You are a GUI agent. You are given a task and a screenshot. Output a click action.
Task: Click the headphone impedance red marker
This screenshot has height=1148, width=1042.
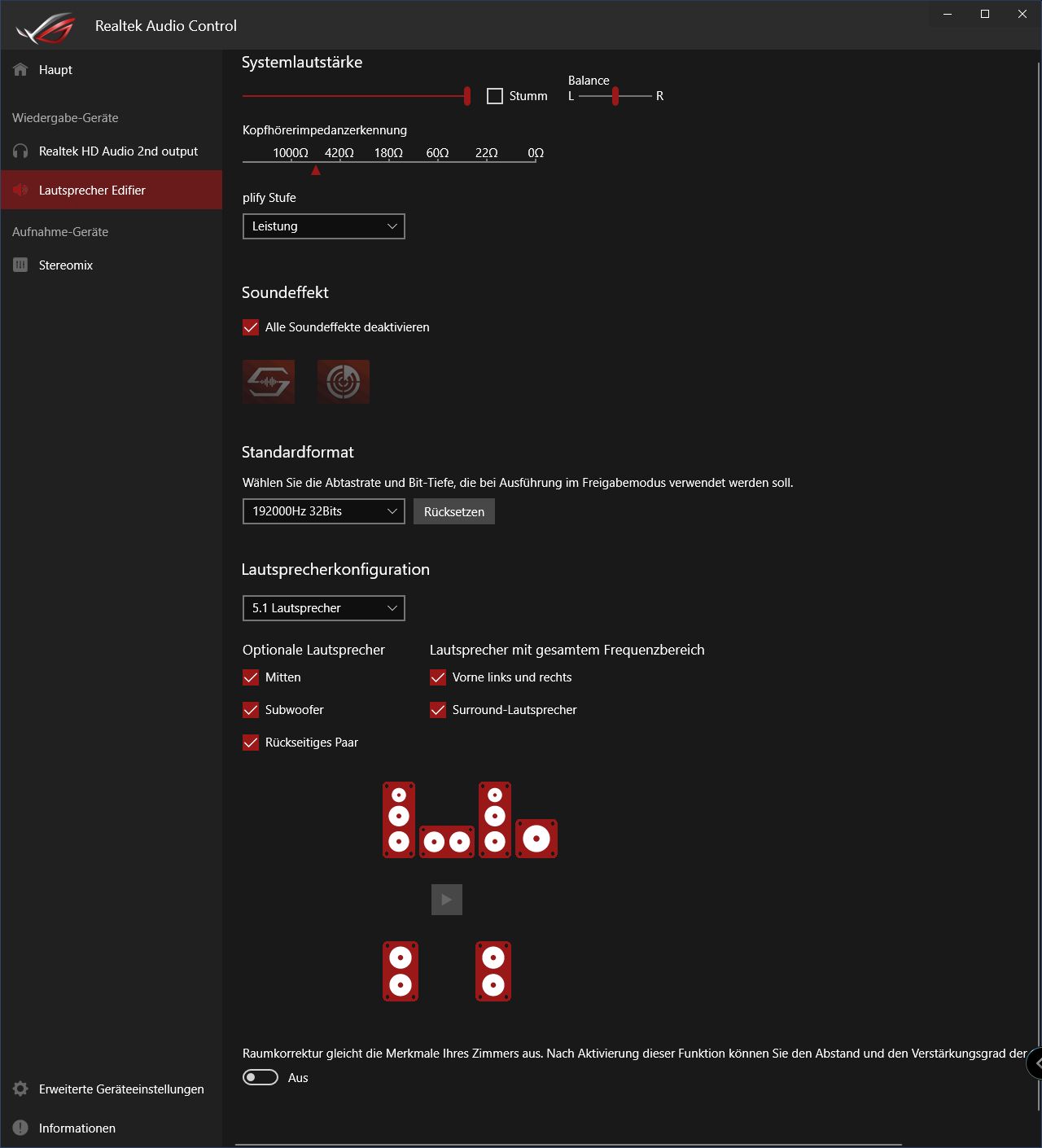coord(316,170)
